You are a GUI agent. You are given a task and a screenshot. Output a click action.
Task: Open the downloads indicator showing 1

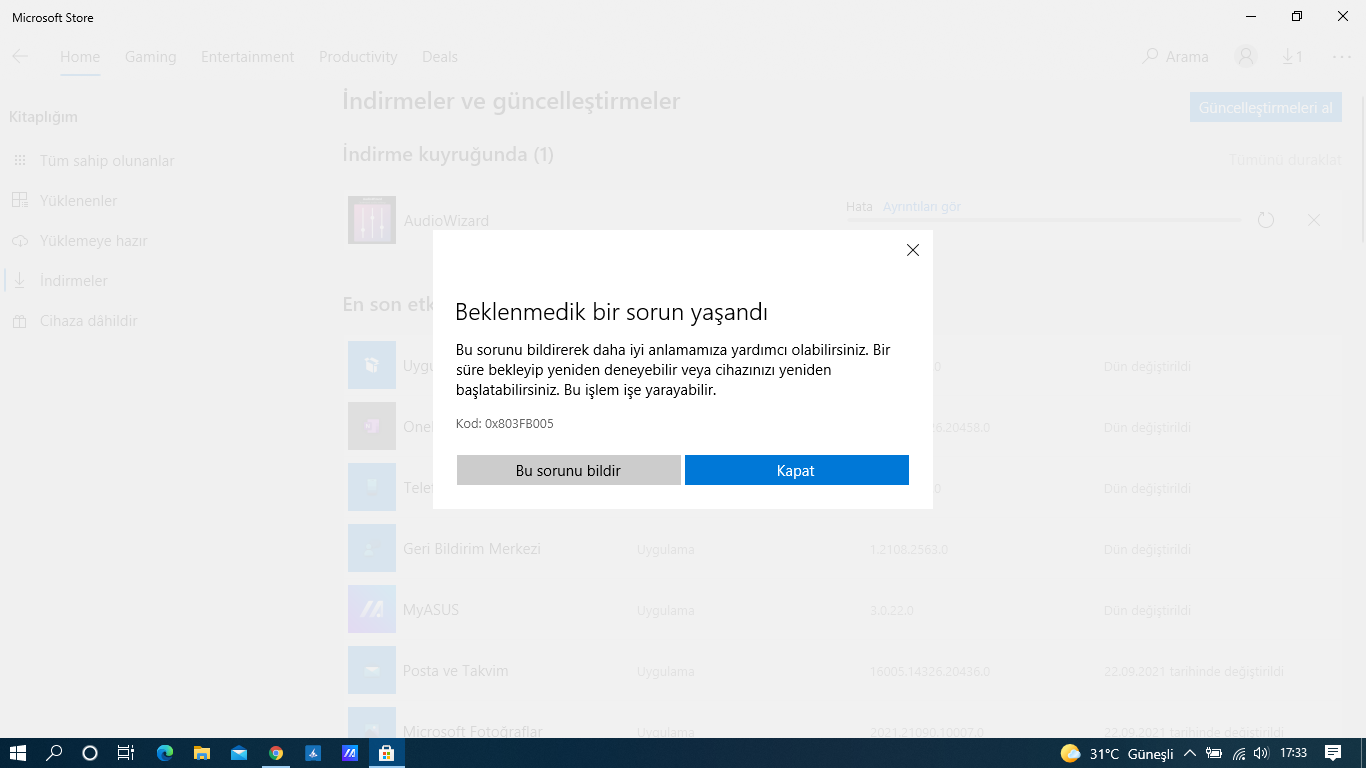pyautogui.click(x=1292, y=57)
